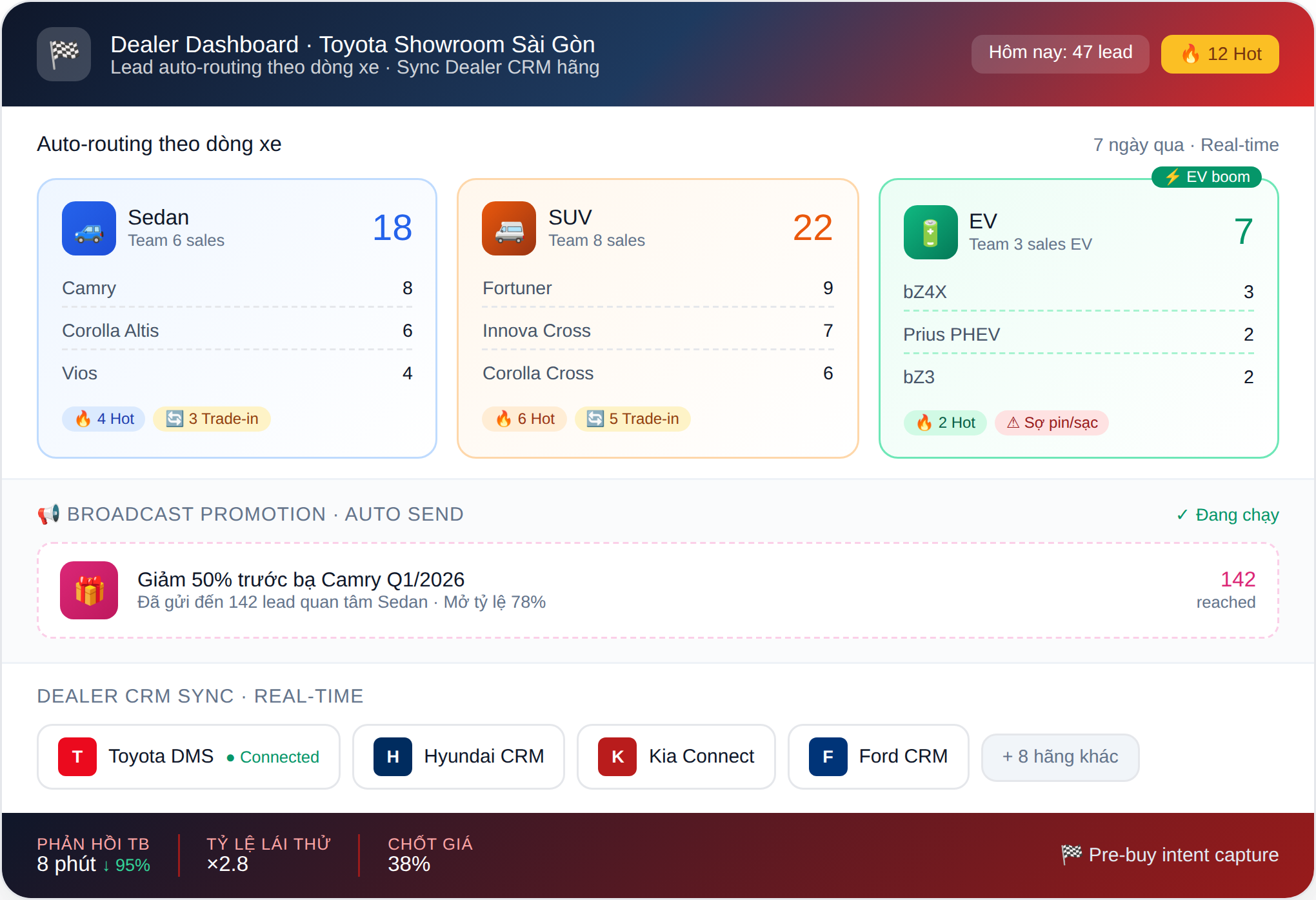The height and width of the screenshot is (900, 1316).
Task: Show the + 8 hãng khác list
Action: click(1060, 757)
